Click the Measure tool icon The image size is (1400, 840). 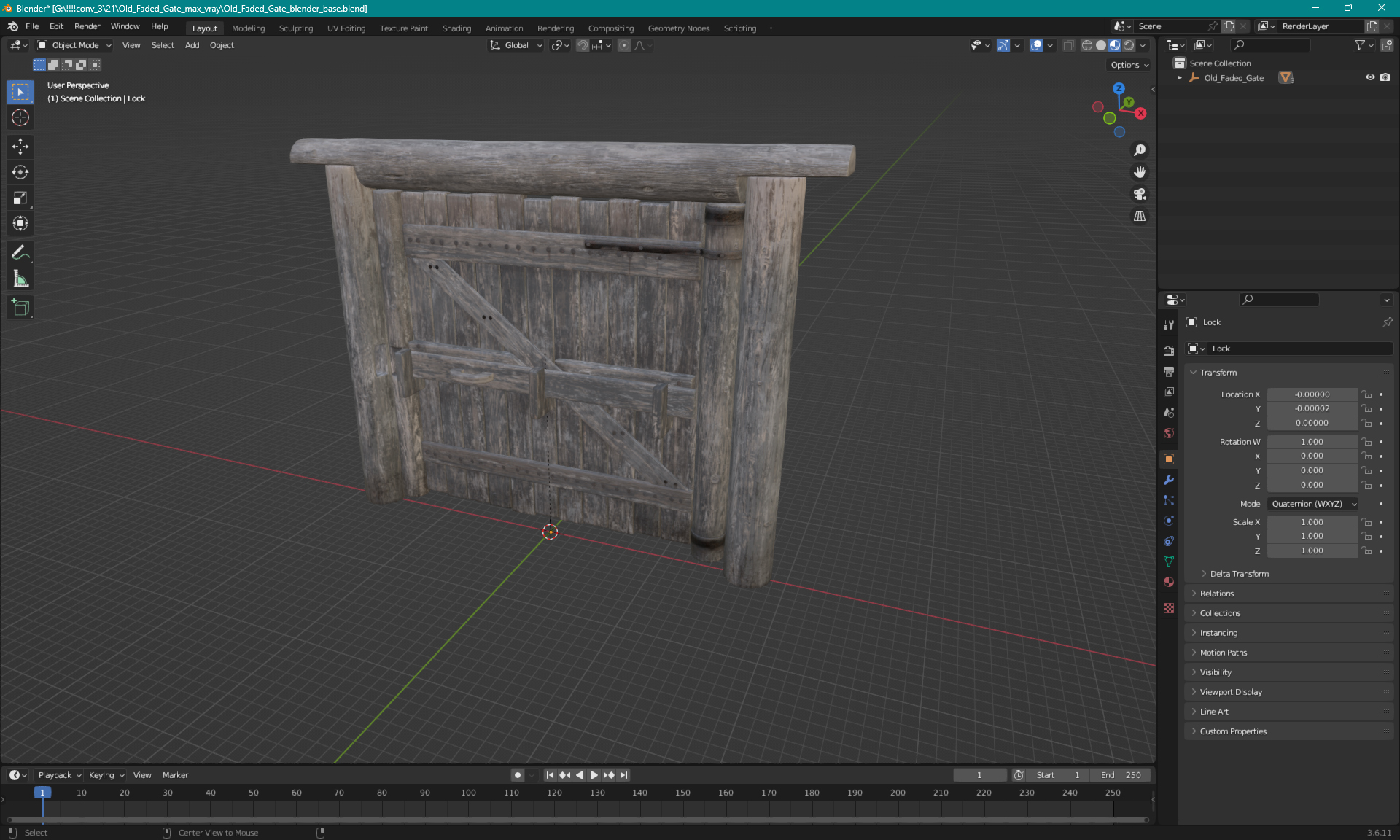pyautogui.click(x=20, y=278)
